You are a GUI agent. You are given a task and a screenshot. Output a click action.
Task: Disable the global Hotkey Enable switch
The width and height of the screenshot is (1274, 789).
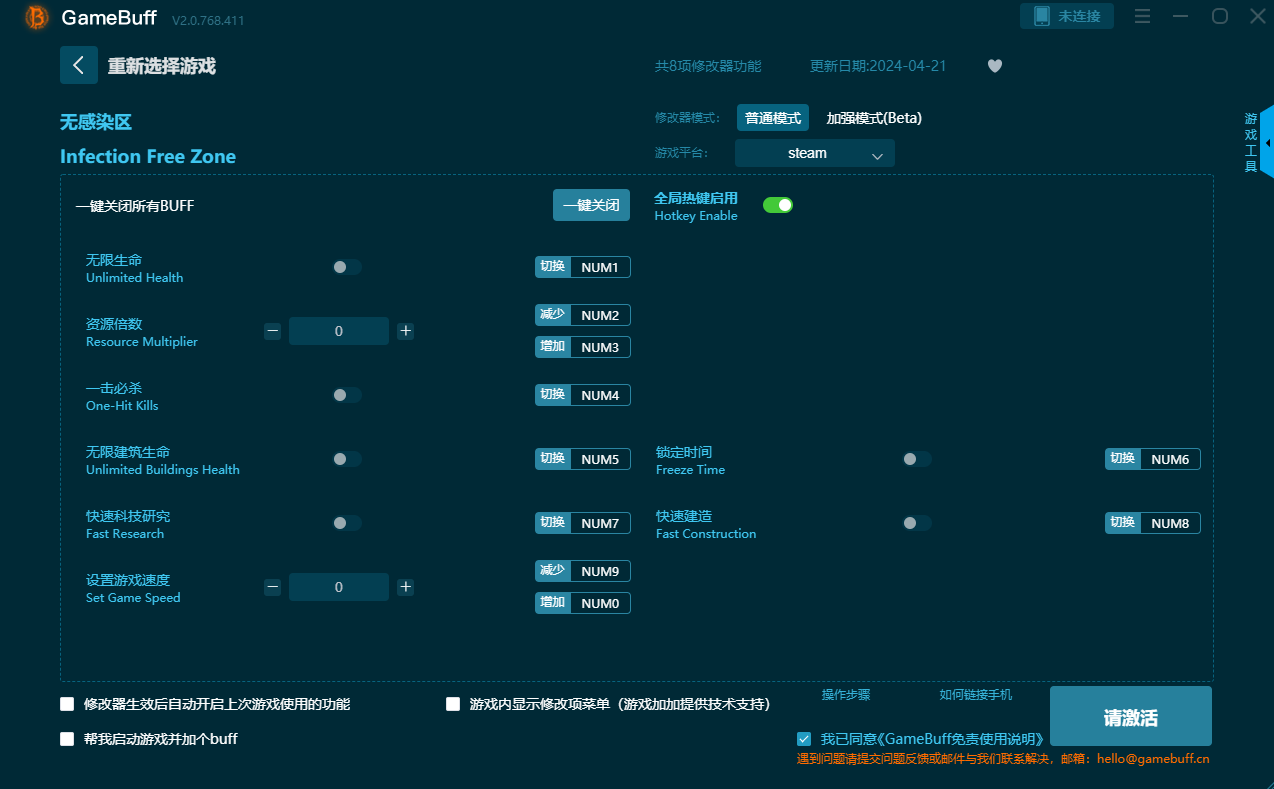click(778, 205)
